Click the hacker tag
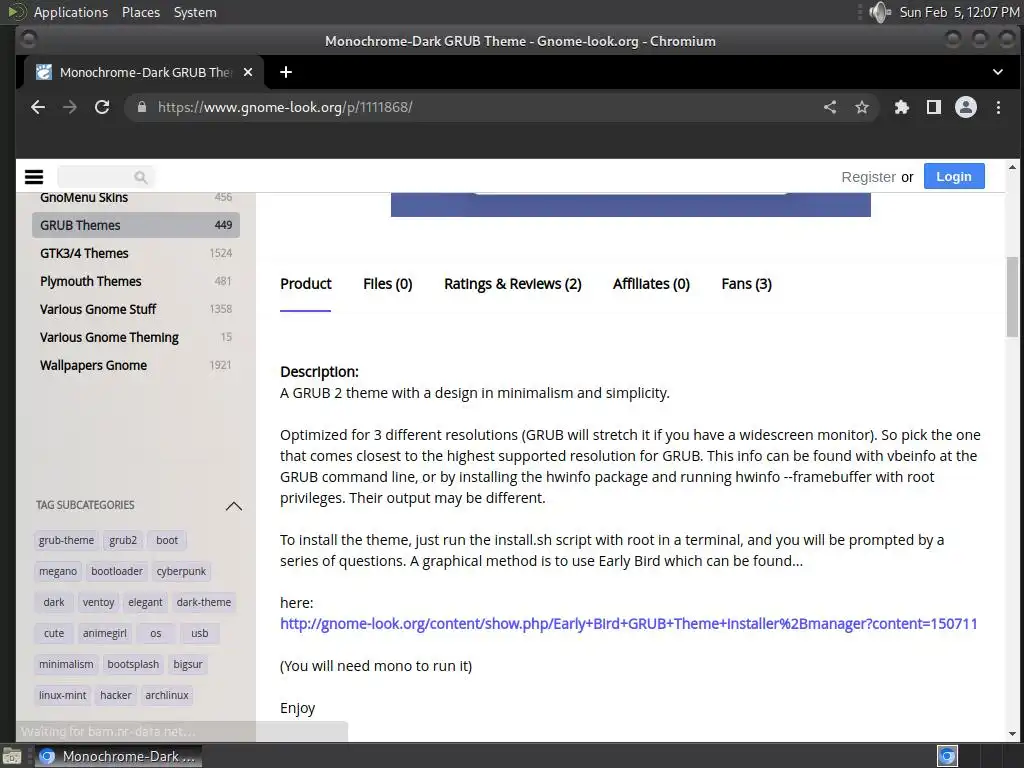This screenshot has height=768, width=1024. [116, 696]
